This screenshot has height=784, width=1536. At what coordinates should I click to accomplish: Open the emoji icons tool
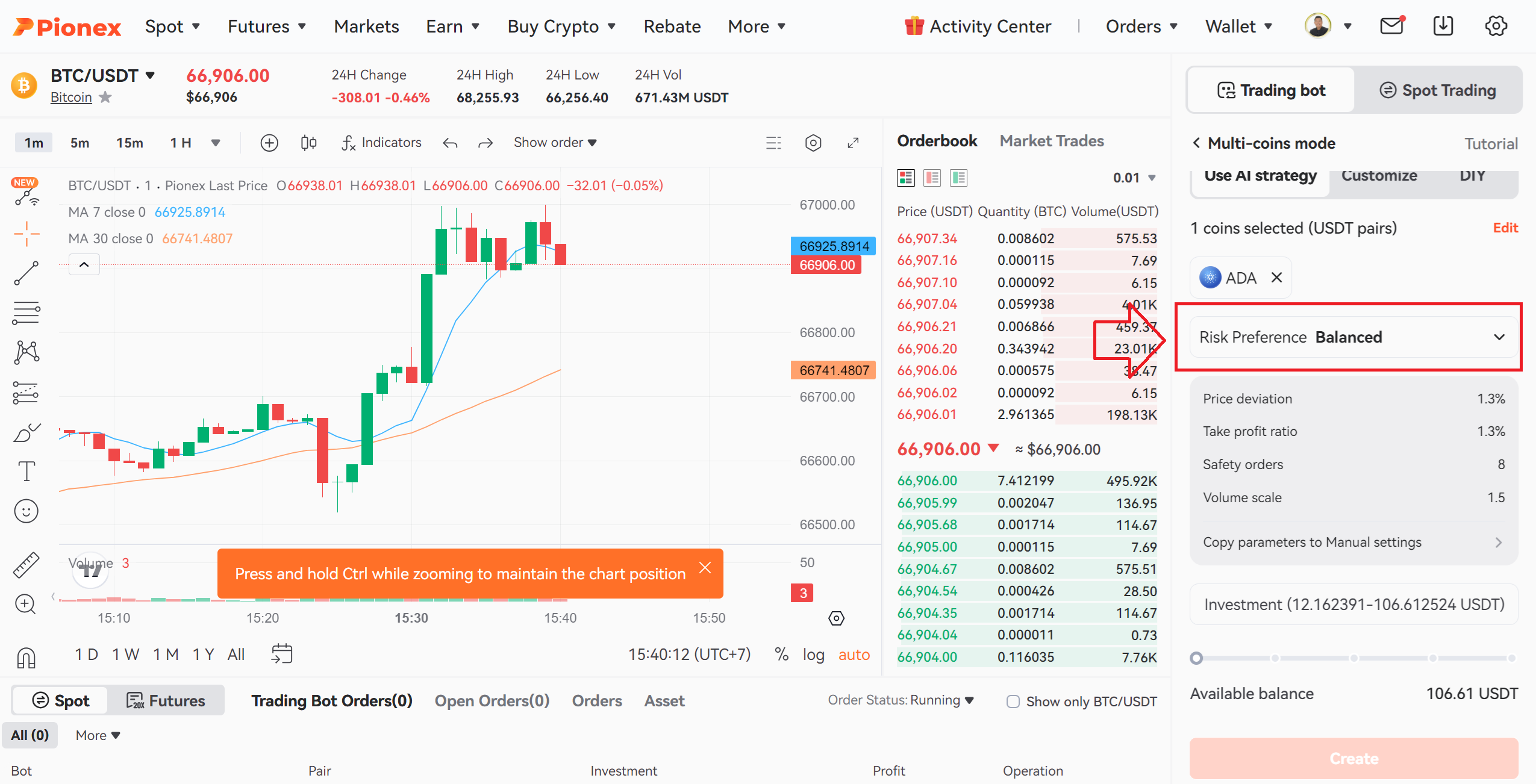tap(27, 511)
